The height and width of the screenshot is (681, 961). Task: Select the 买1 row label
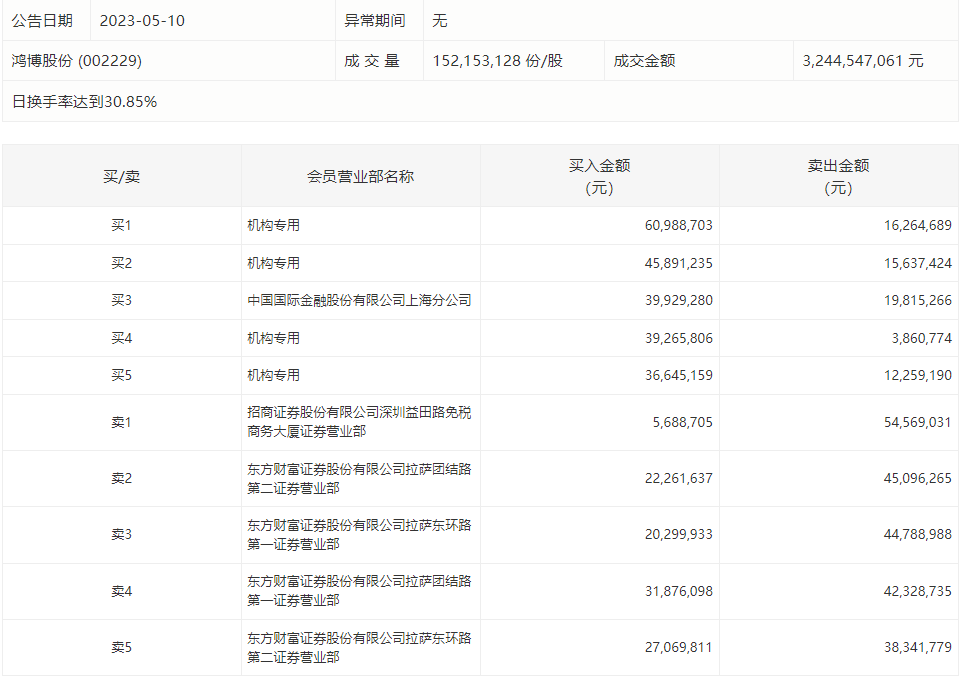121,226
